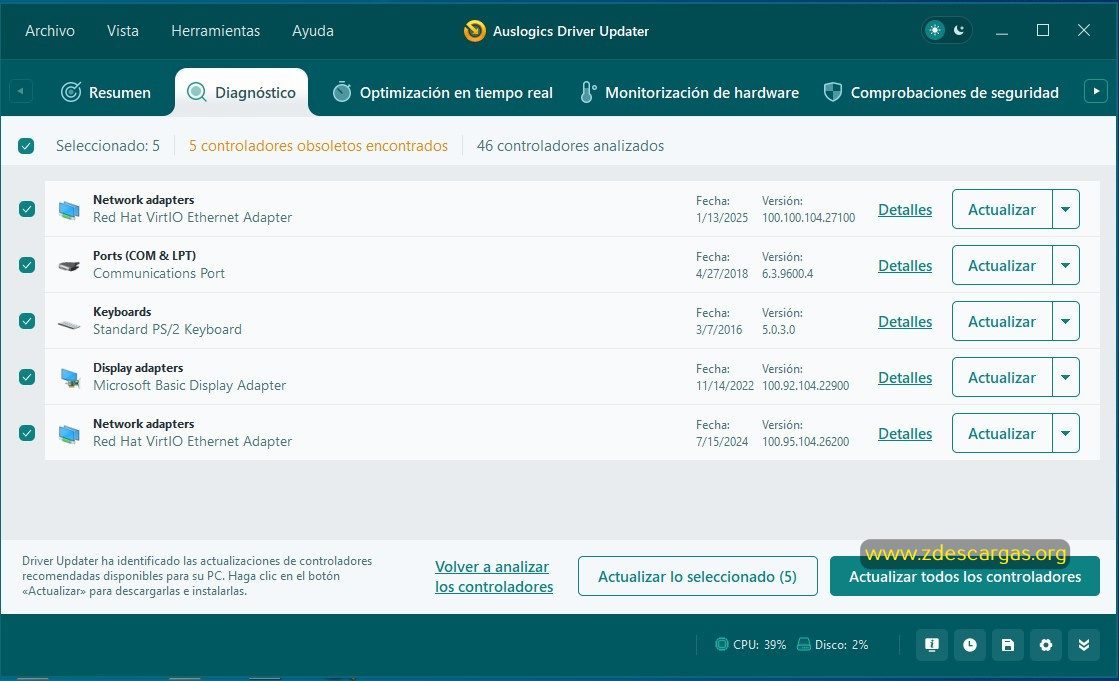This screenshot has height=681, width=1119.
Task: Uncheck the Communications Port checkbox
Action: [27, 265]
